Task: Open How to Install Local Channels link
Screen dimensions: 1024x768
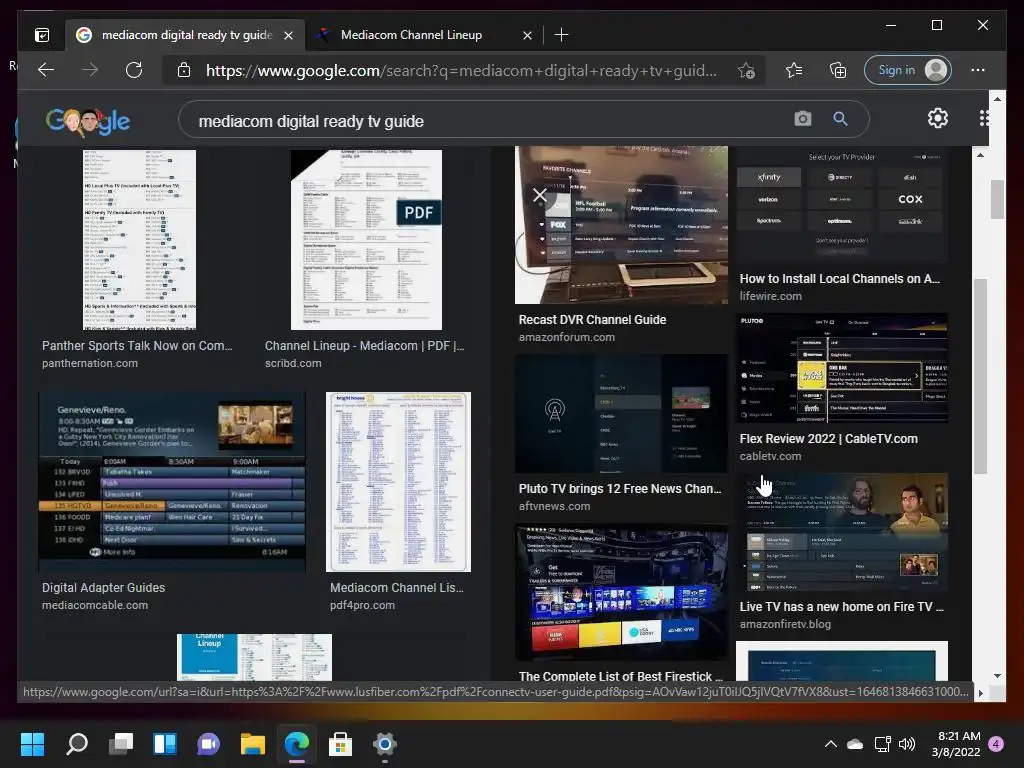Action: point(839,278)
